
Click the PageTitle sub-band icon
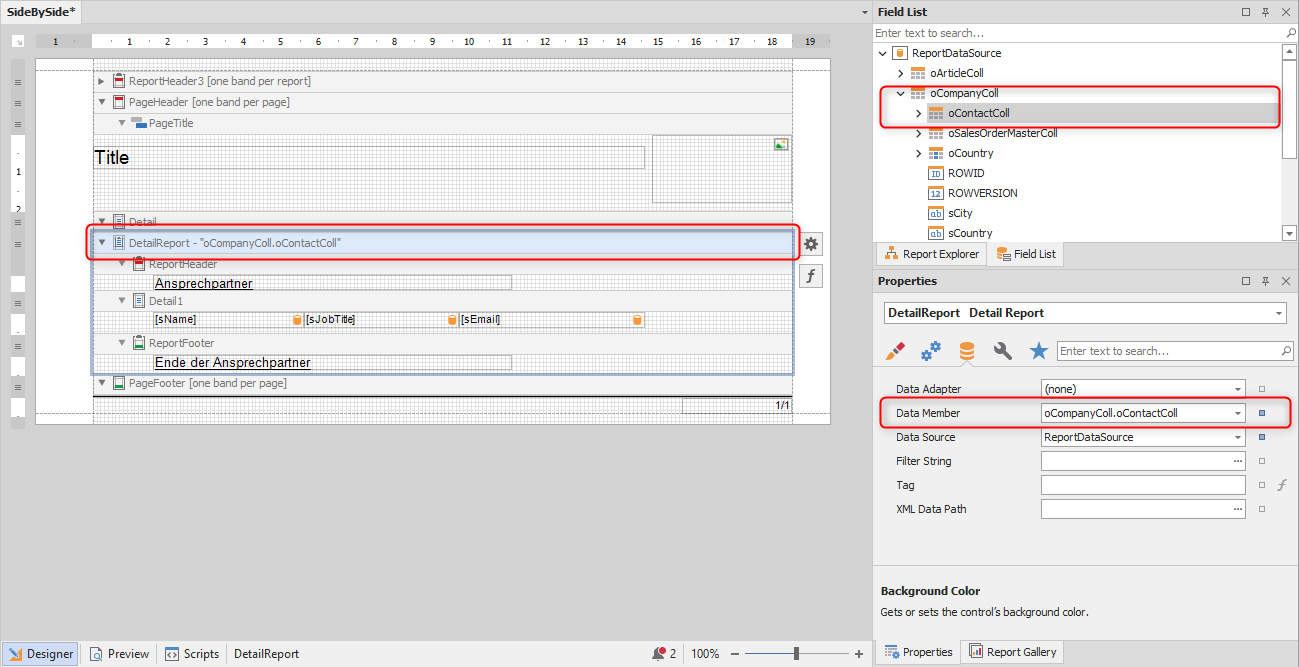click(x=138, y=123)
